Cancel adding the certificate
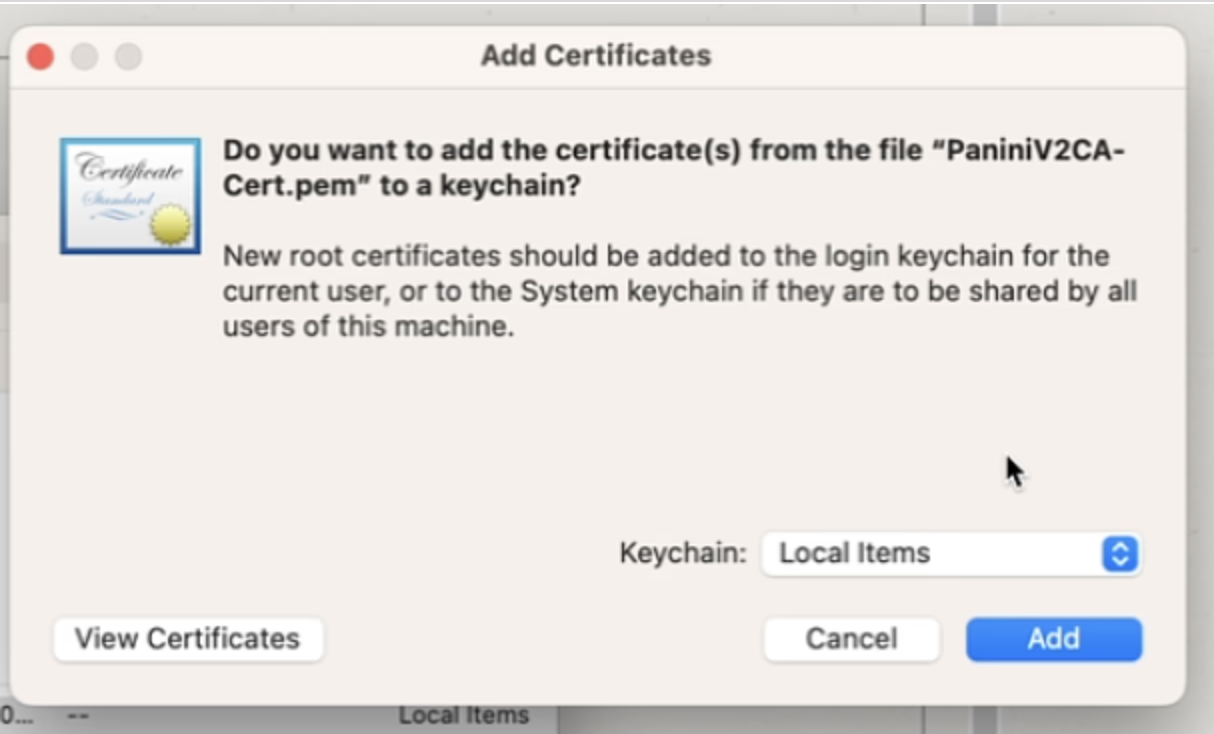 [x=851, y=639]
